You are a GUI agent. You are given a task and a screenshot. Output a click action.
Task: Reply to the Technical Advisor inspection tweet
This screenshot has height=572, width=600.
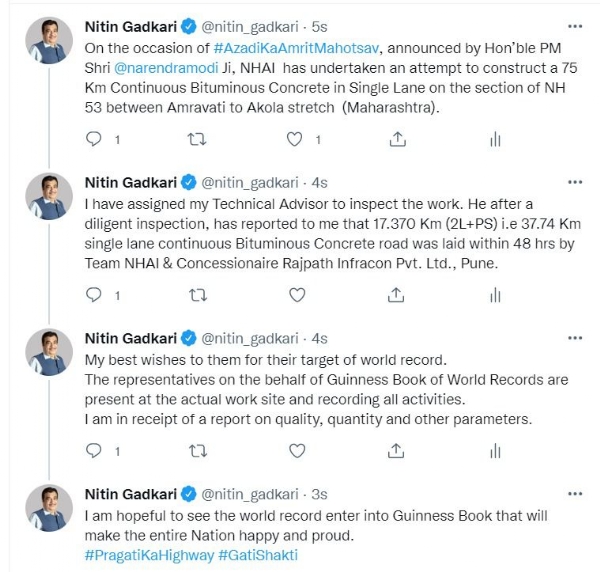pyautogui.click(x=94, y=295)
